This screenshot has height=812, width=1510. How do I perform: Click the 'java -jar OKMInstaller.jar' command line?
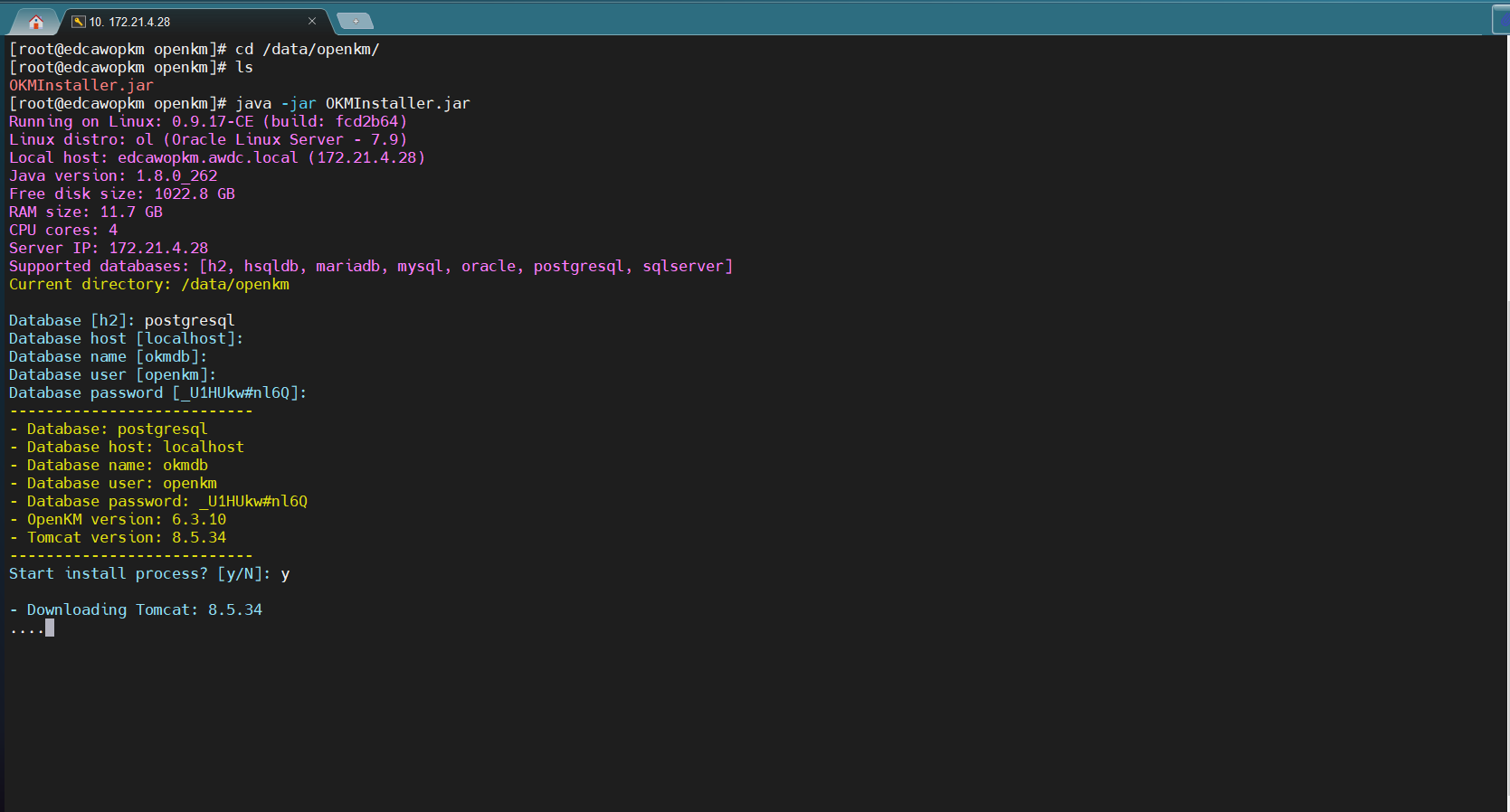[x=240, y=103]
